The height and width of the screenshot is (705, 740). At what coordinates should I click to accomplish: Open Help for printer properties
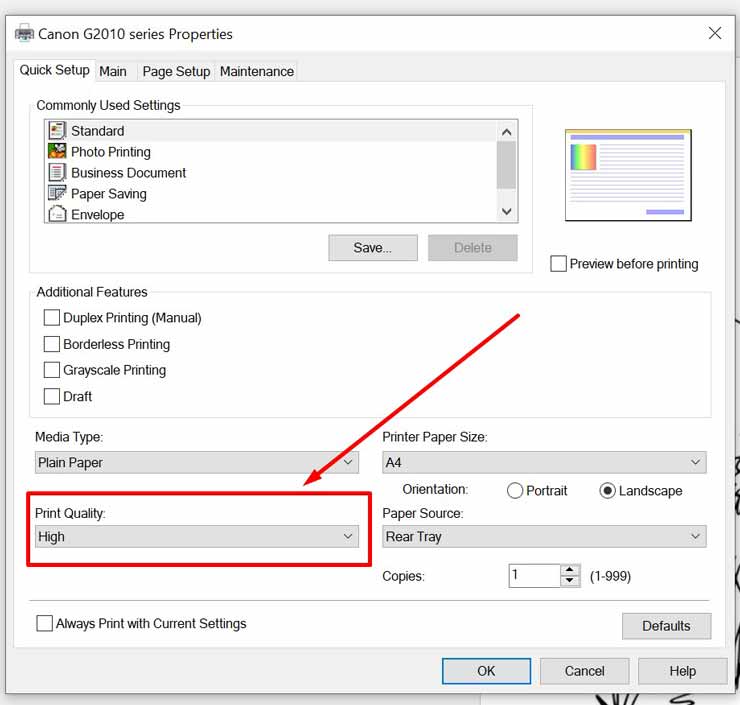click(682, 671)
